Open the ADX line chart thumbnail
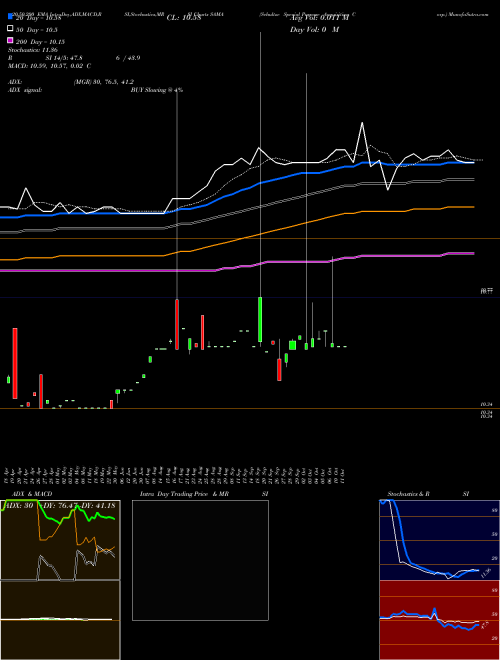This screenshot has height=660, width=500. tap(60, 540)
